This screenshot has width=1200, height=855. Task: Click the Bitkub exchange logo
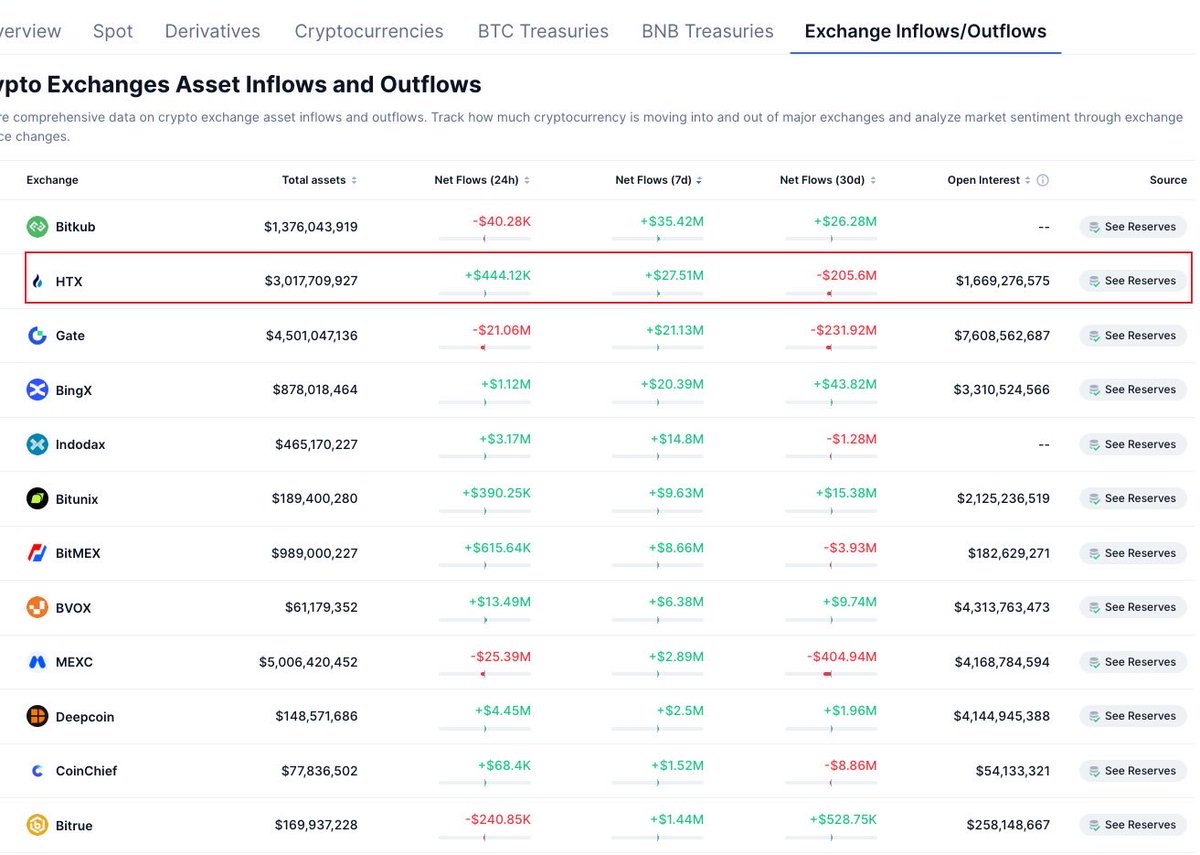(37, 227)
